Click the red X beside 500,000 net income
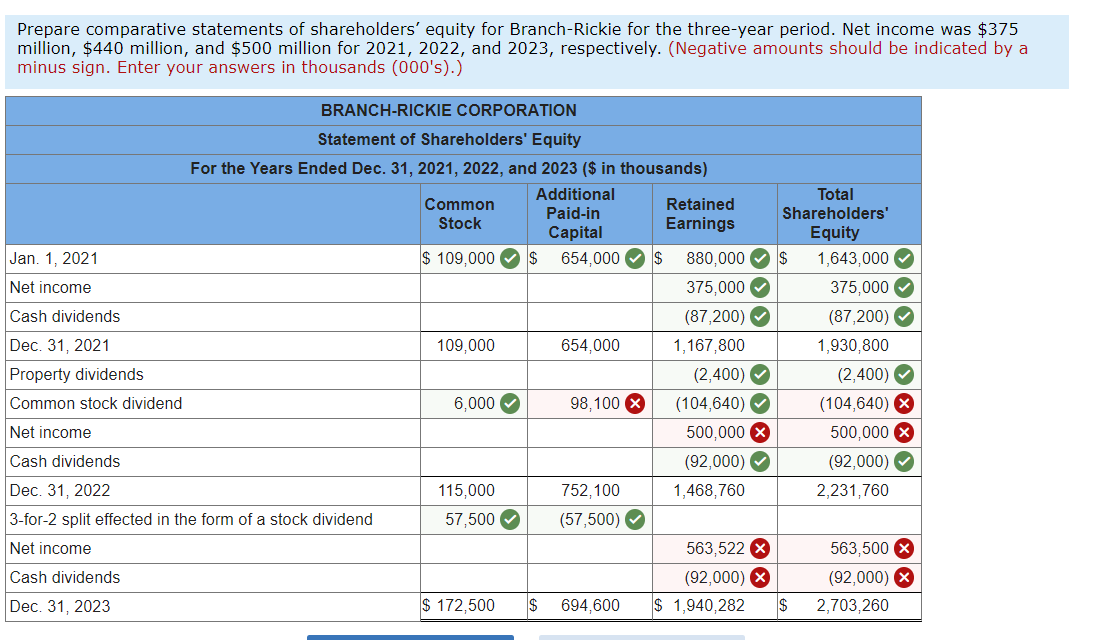Viewport: 1097px width, 640px height. point(758,432)
